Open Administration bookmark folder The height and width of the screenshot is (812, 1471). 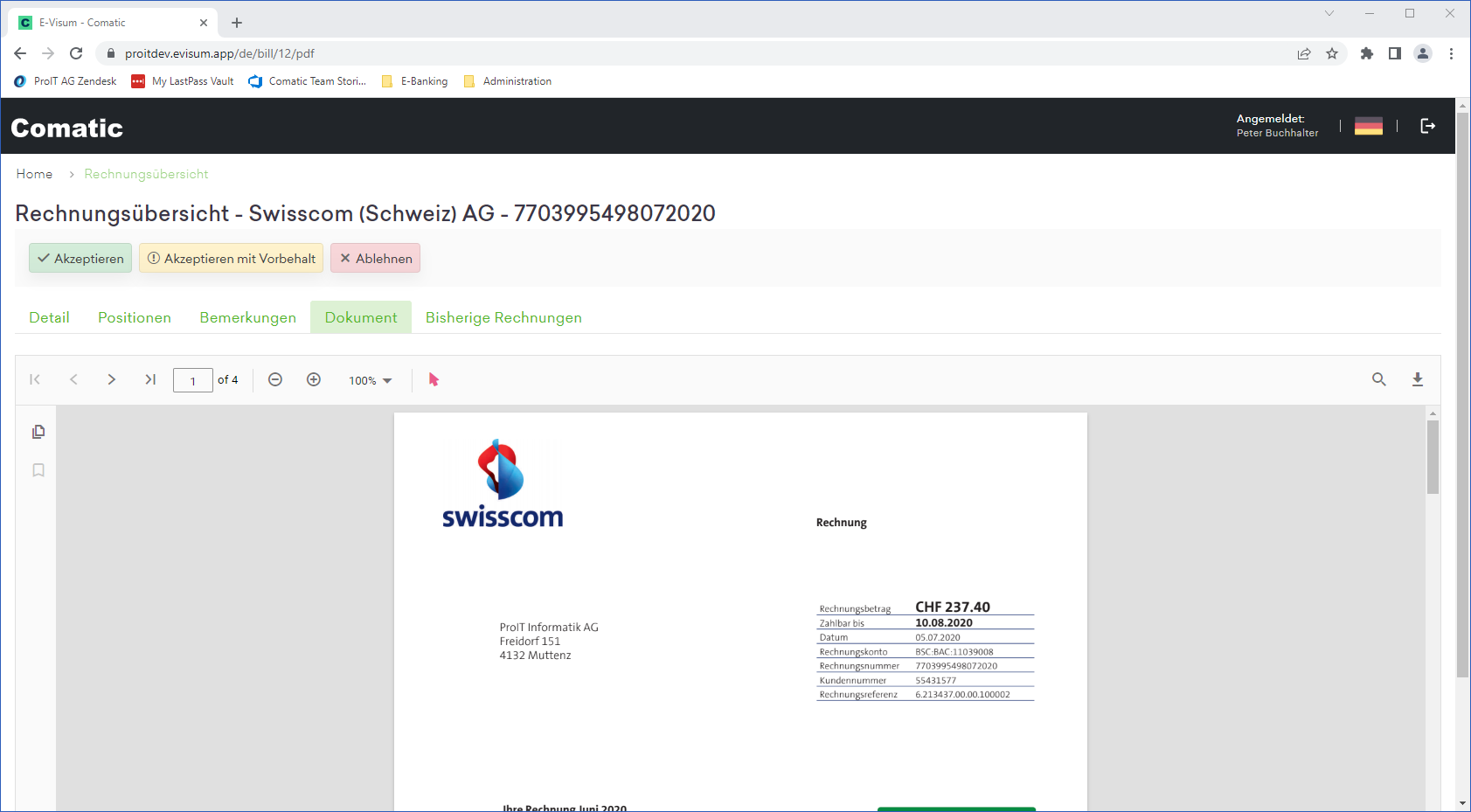click(x=508, y=81)
